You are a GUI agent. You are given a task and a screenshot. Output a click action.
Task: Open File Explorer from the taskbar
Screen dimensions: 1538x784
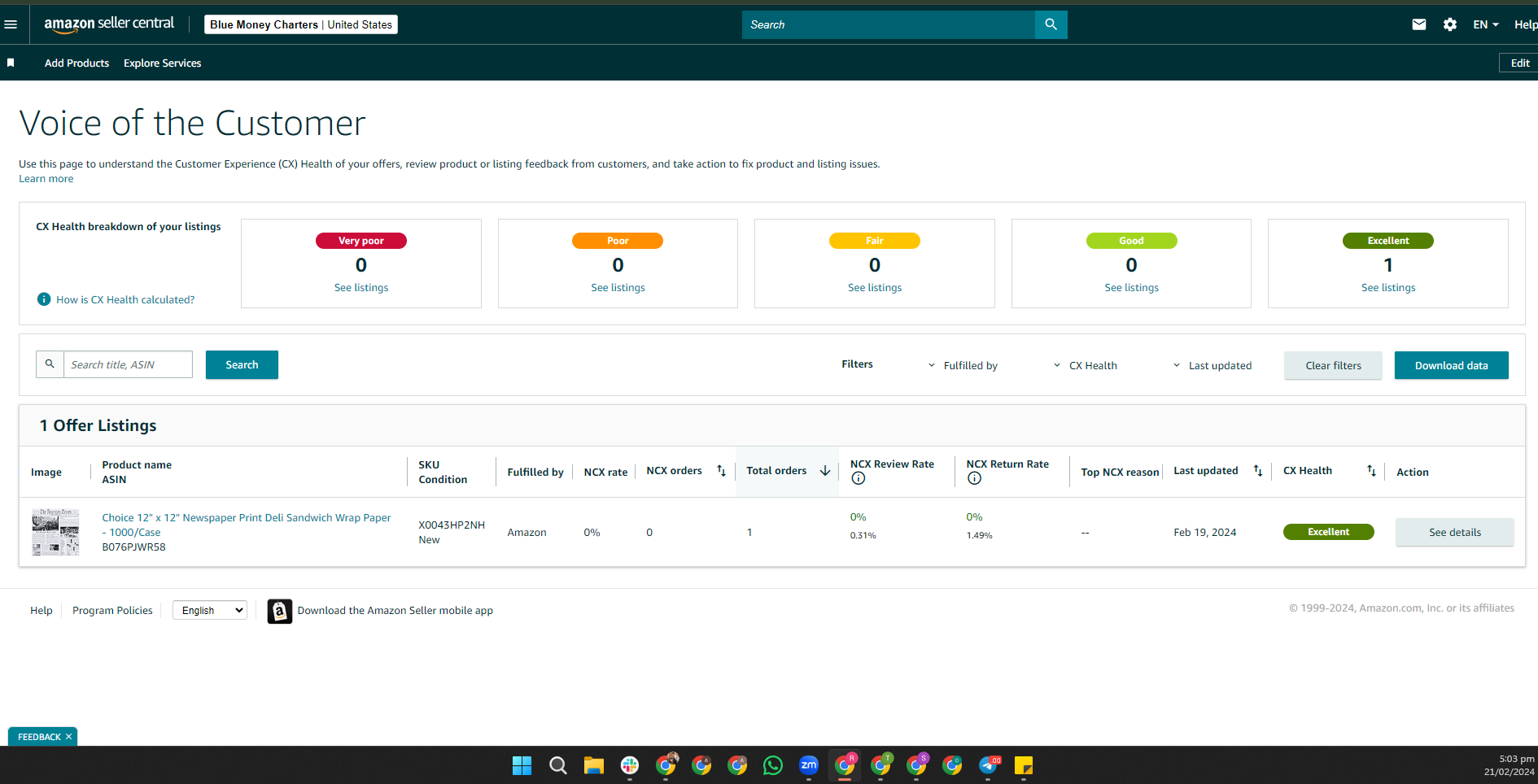pyautogui.click(x=593, y=765)
